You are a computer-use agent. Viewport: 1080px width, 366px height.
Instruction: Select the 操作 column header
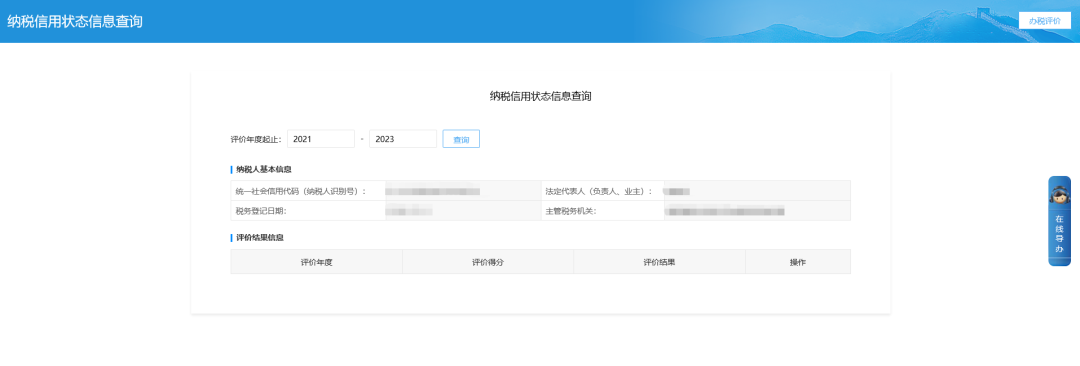click(x=798, y=262)
